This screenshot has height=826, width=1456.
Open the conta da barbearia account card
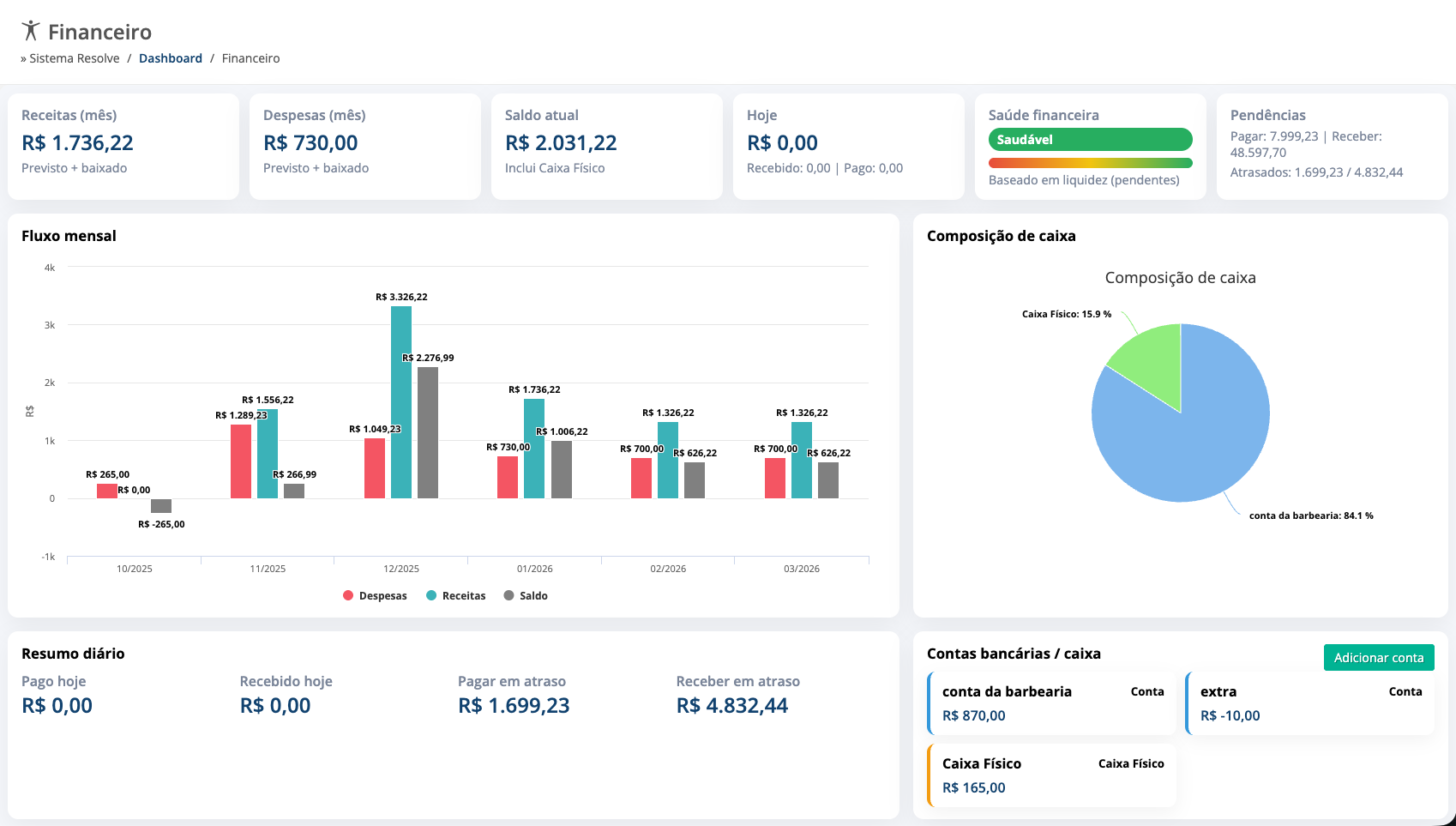[1052, 702]
